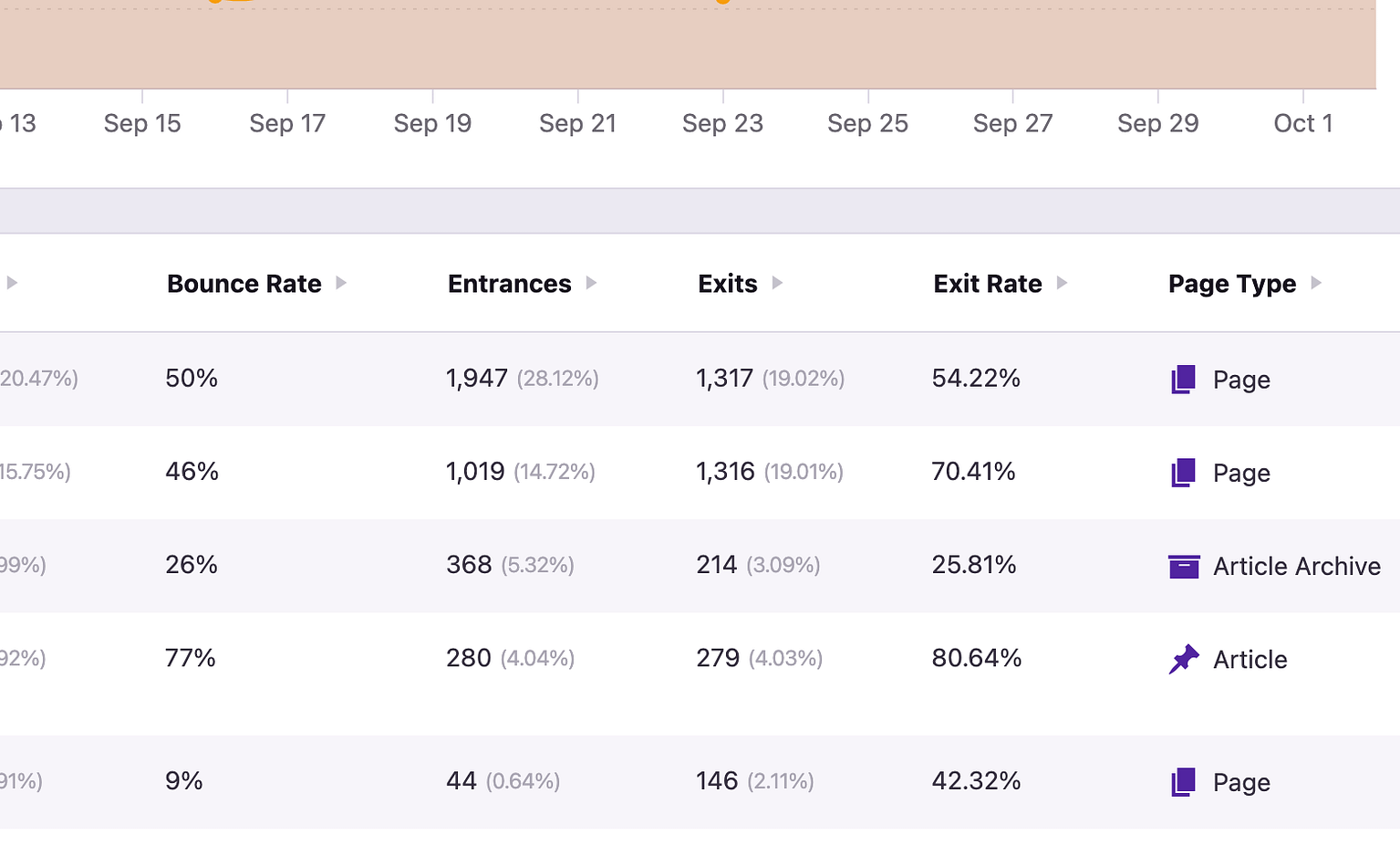Click the Exit Rate sort chevron

[1063, 283]
